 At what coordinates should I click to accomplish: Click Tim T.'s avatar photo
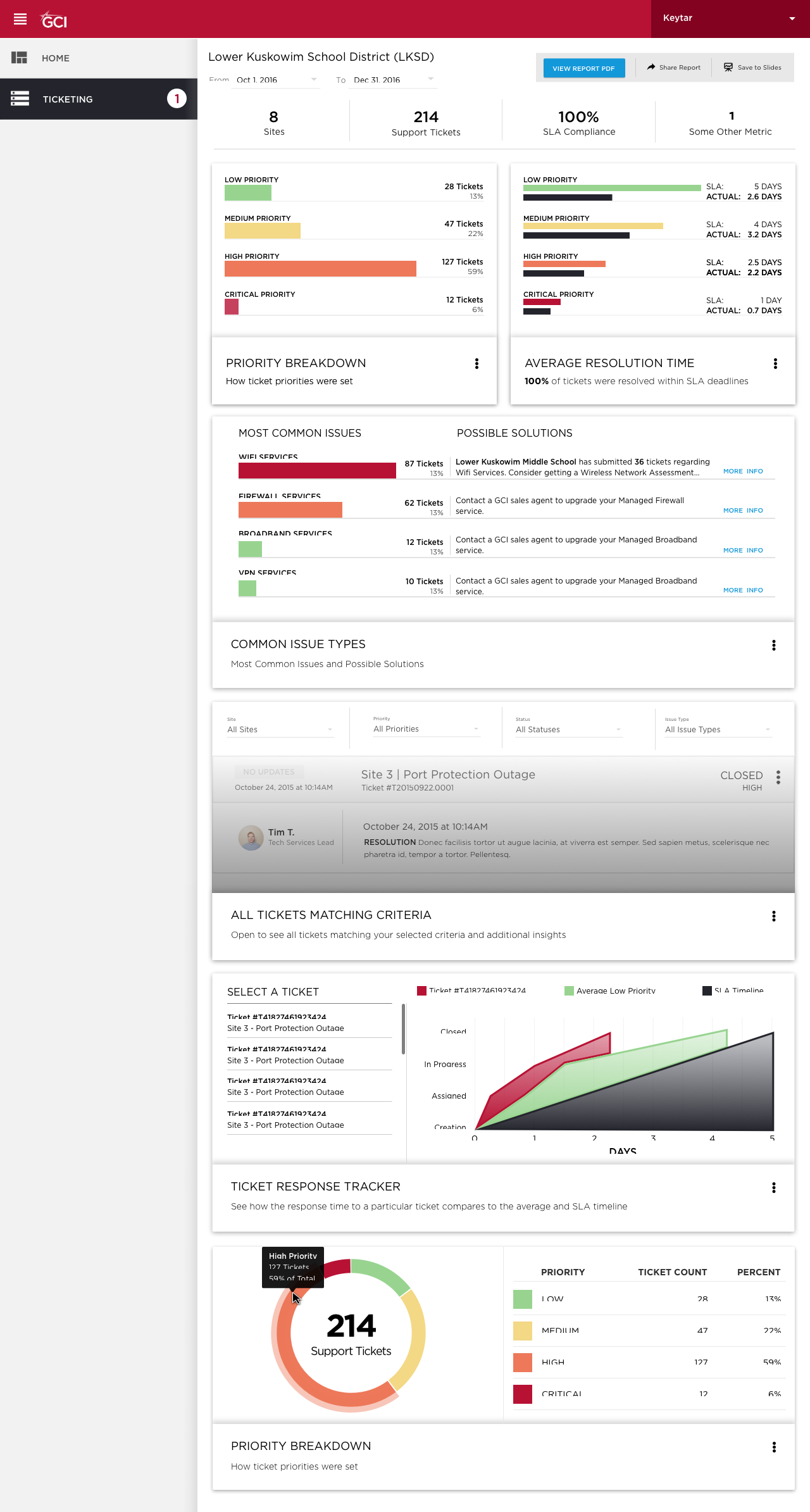[251, 837]
